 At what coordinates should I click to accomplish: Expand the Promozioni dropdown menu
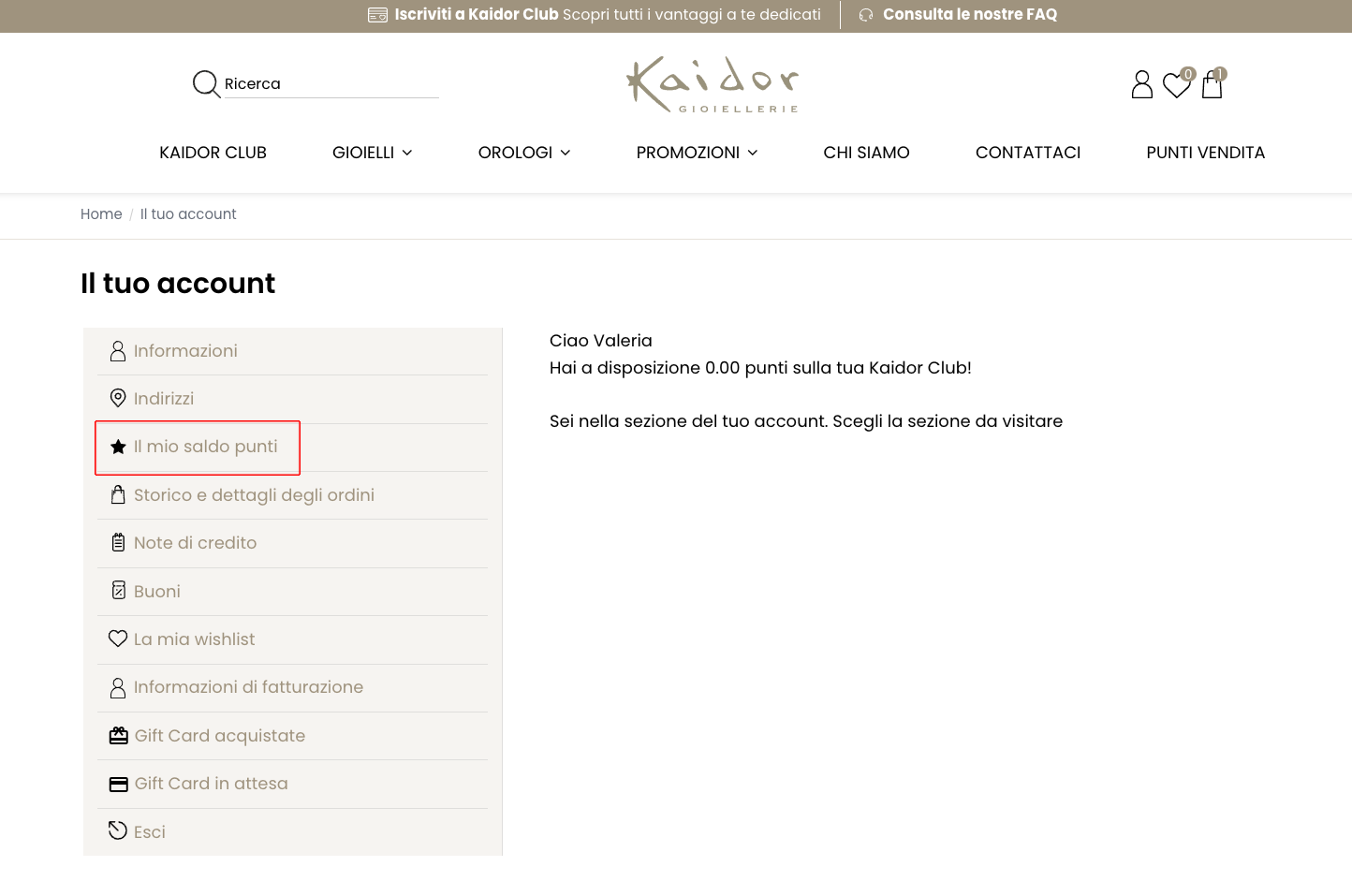click(697, 153)
